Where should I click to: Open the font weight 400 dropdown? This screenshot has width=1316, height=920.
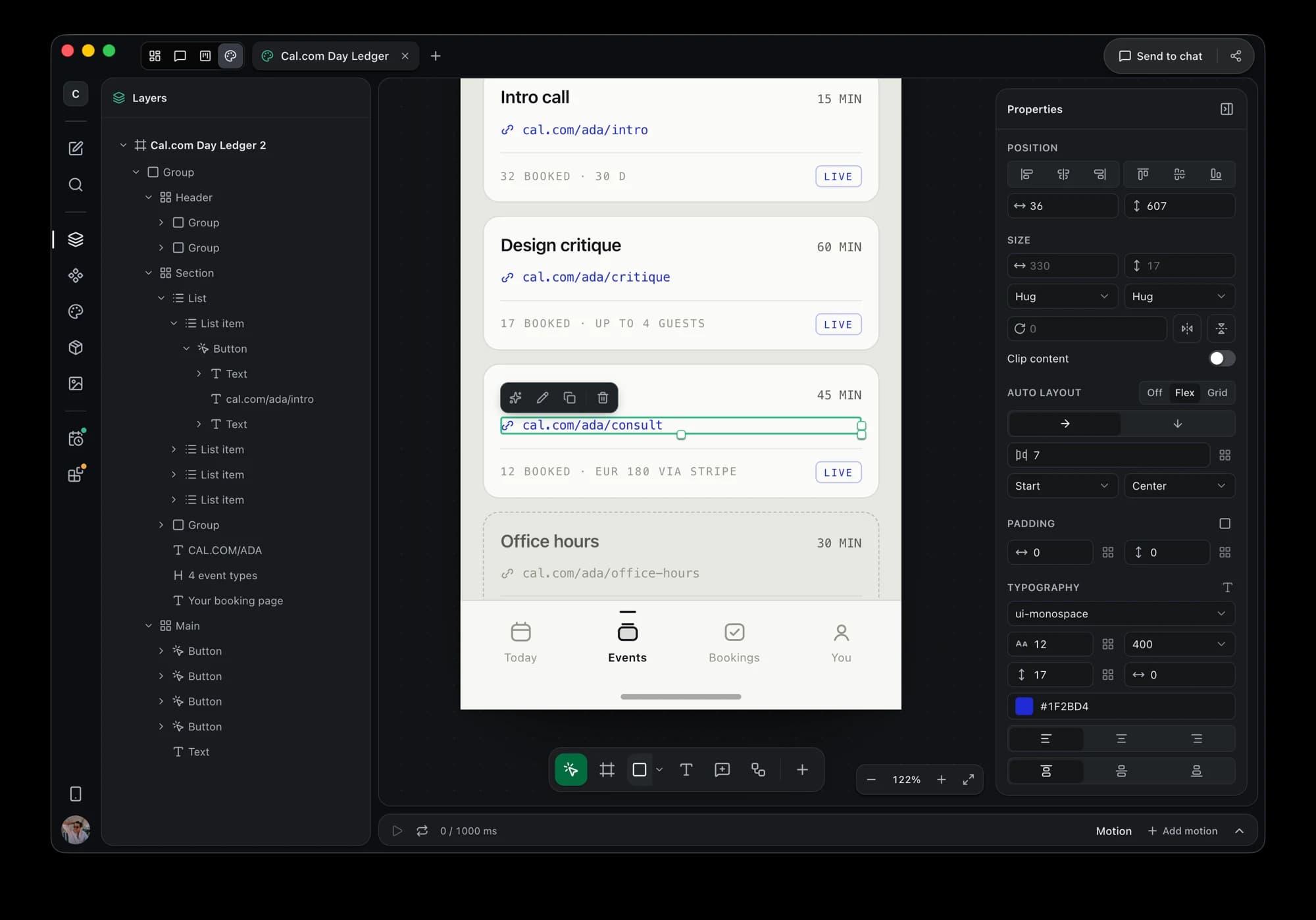pos(1179,644)
